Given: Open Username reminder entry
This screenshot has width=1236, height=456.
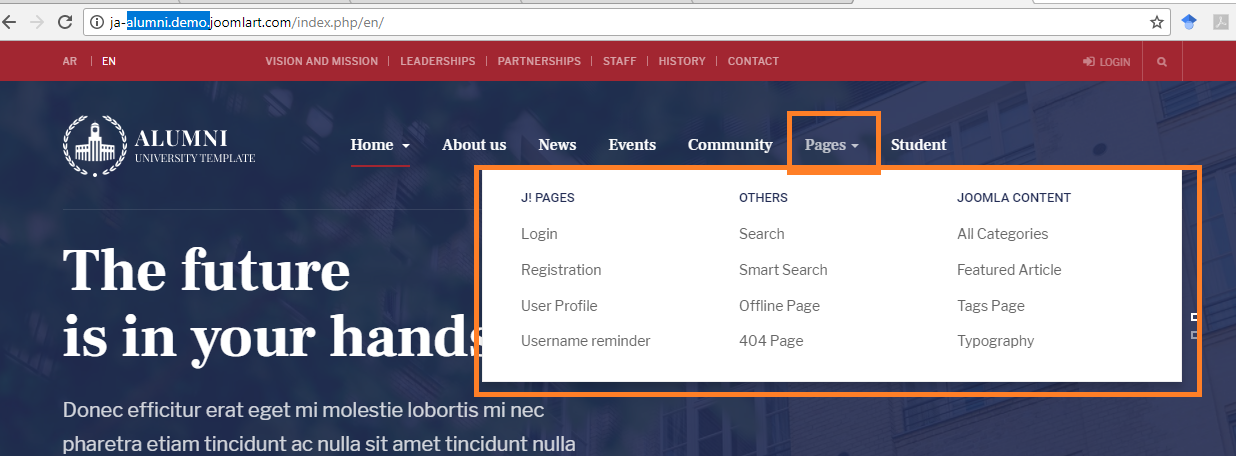Looking at the screenshot, I should click(586, 341).
